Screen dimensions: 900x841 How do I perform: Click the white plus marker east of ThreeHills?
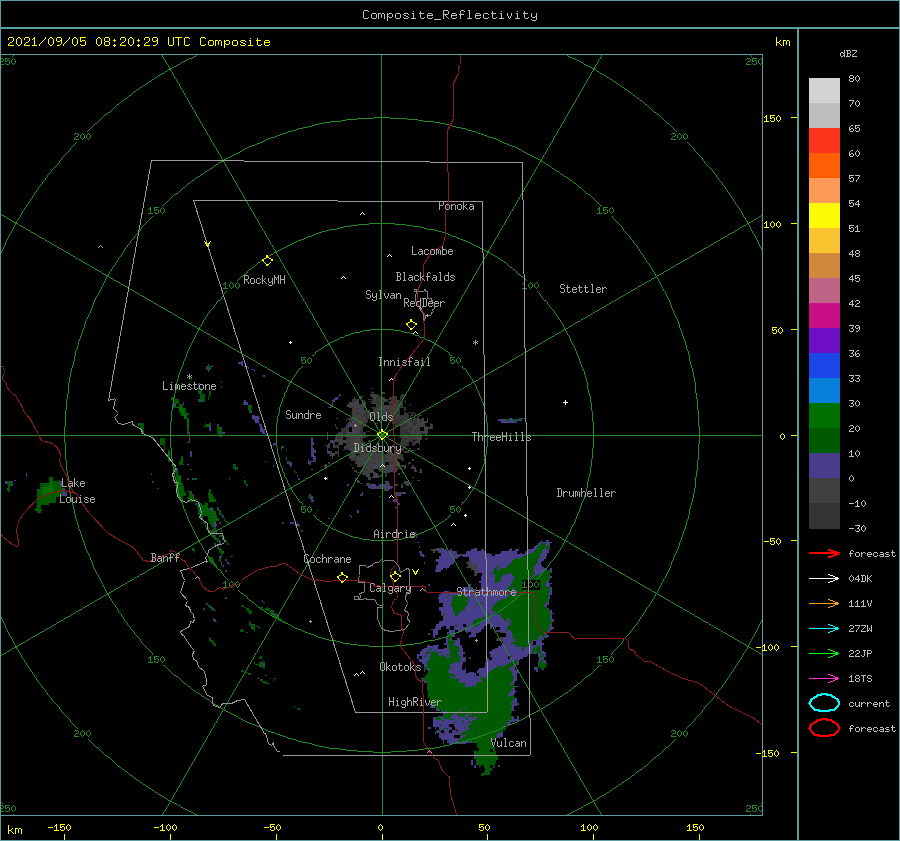[565, 402]
